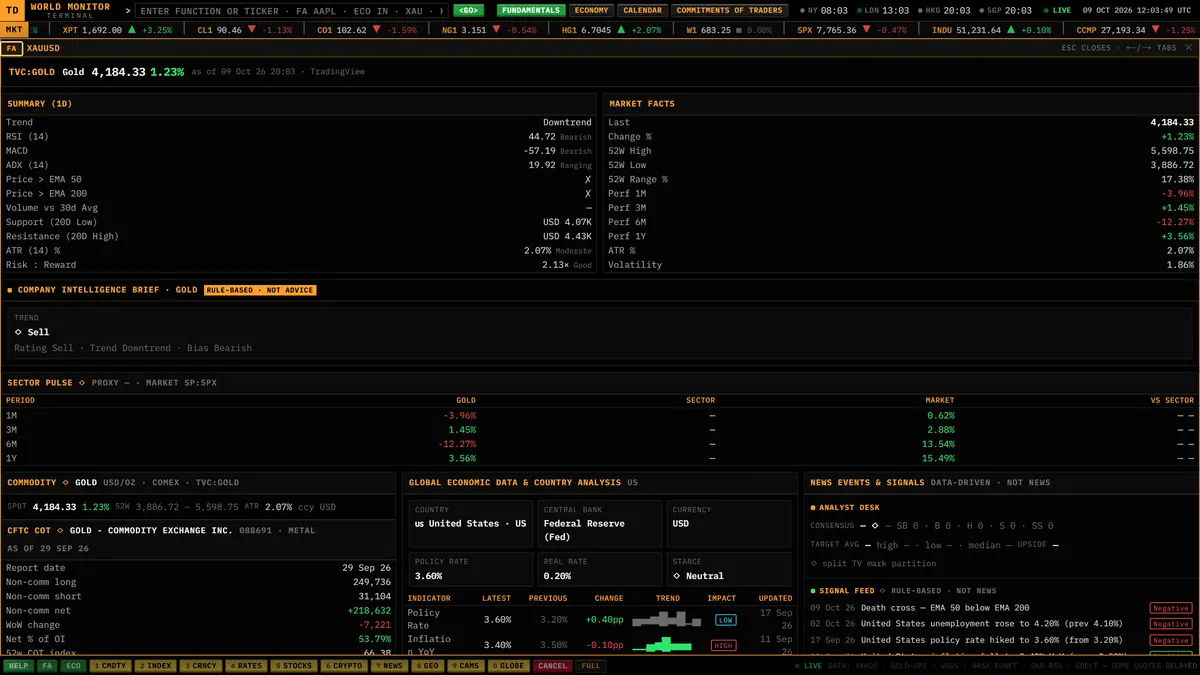Image resolution: width=1200 pixels, height=675 pixels.
Task: Select CL1 crude quote in ticker strip
Action: click(245, 30)
